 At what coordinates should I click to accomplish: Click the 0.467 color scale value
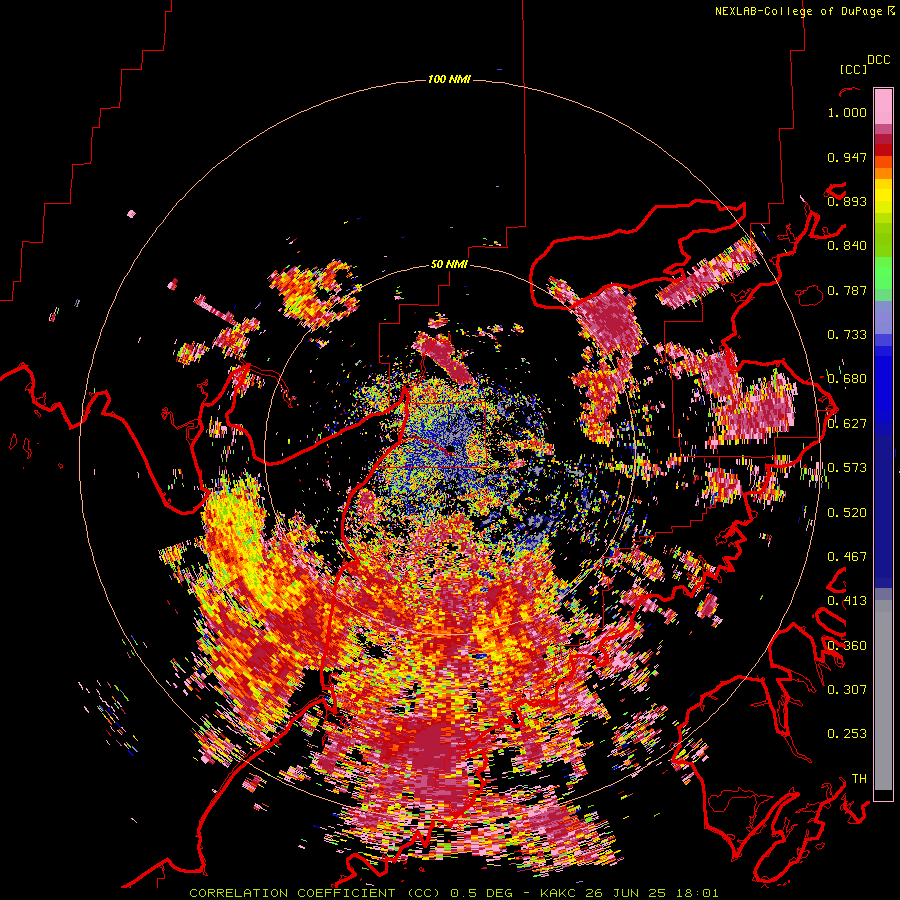(847, 556)
